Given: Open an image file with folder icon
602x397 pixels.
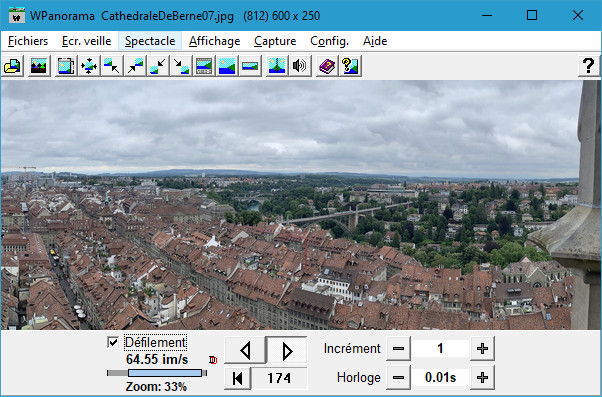Looking at the screenshot, I should 13,66.
